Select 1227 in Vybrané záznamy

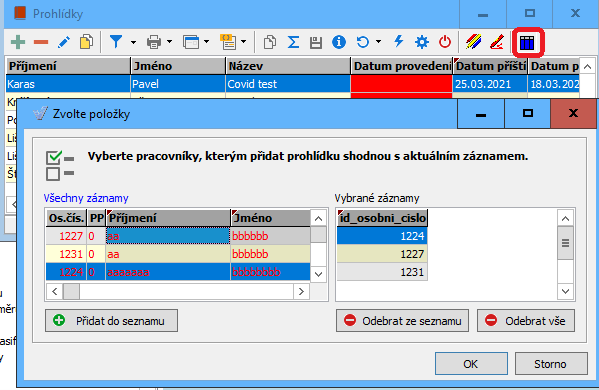pos(382,254)
